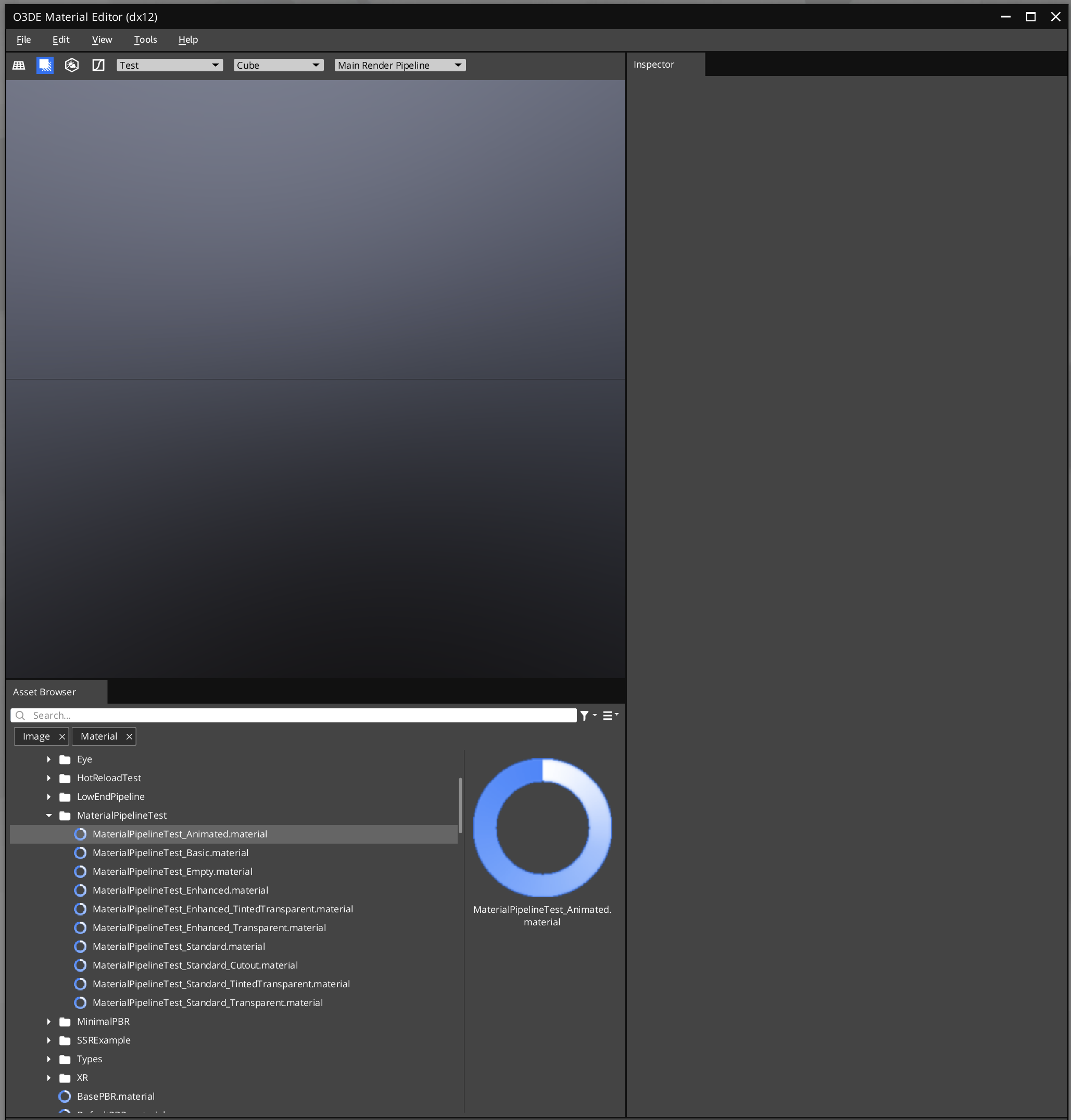Screen dimensions: 1071x1120
Task: Open the Cube model dropdown
Action: pos(278,65)
